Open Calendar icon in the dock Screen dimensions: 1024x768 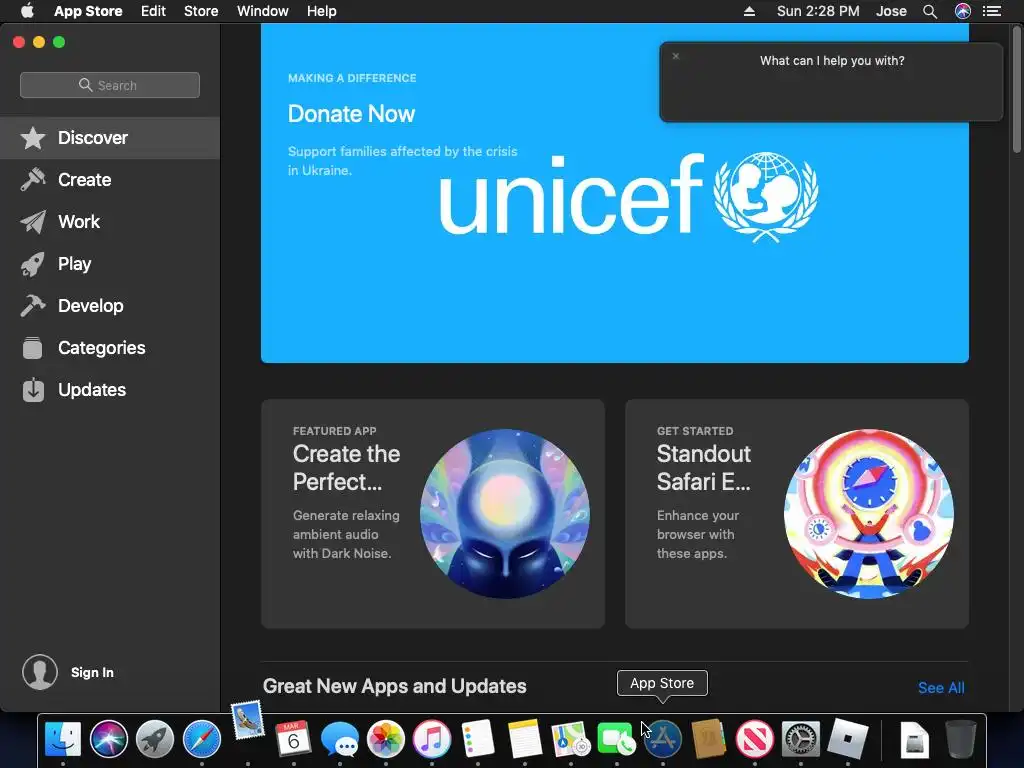(x=293, y=739)
